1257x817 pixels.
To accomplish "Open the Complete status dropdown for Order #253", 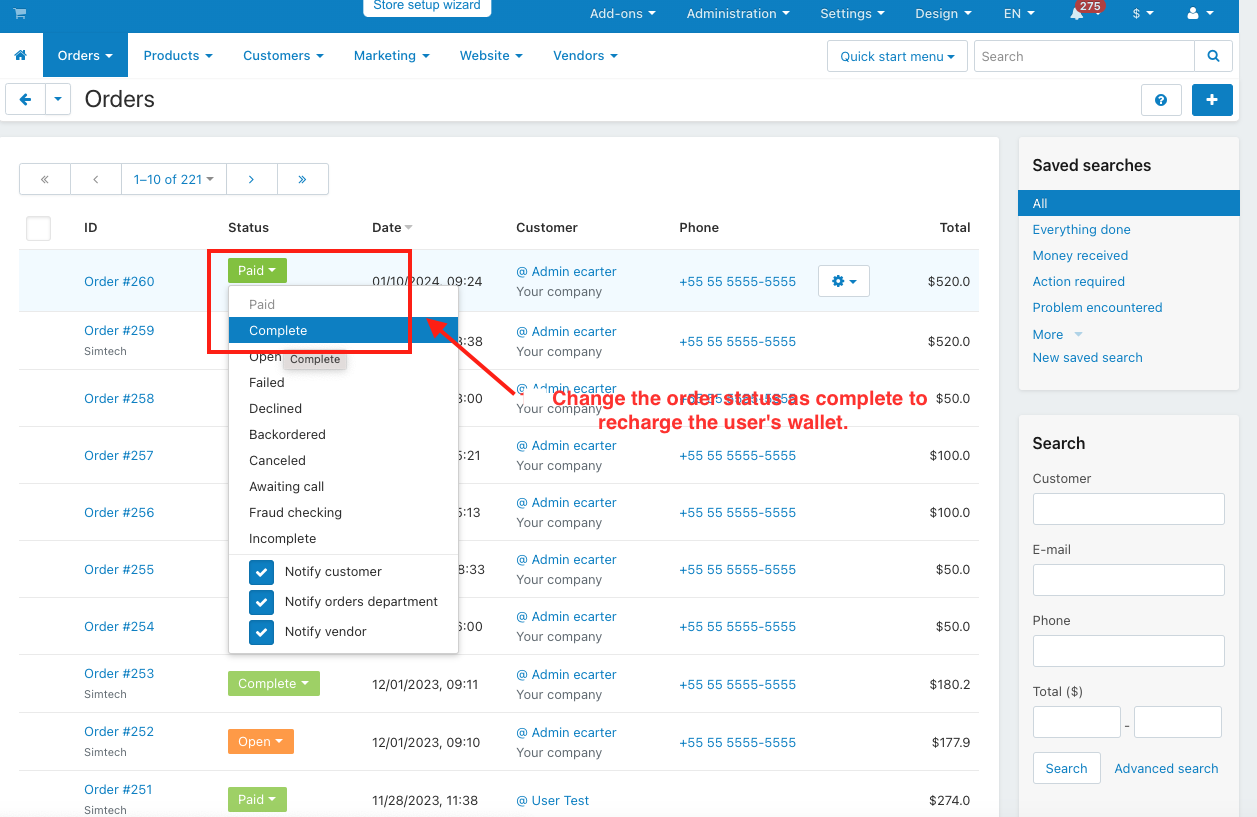I will coord(273,684).
